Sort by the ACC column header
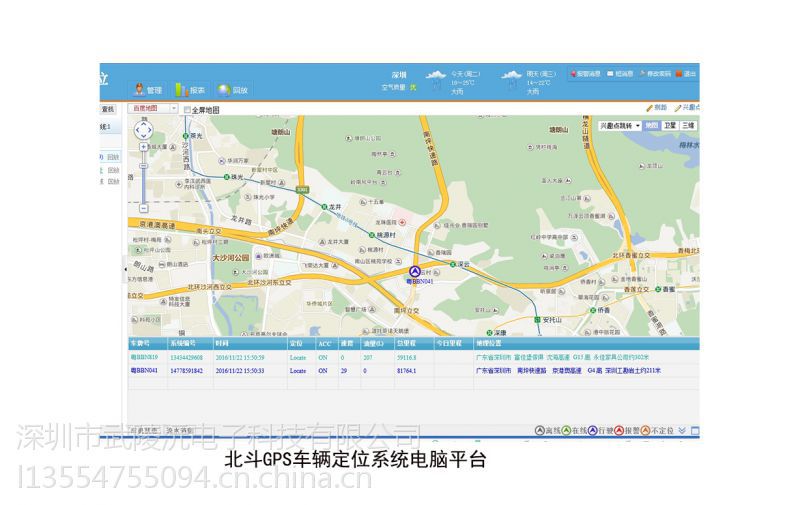800x505 pixels. pyautogui.click(x=327, y=343)
